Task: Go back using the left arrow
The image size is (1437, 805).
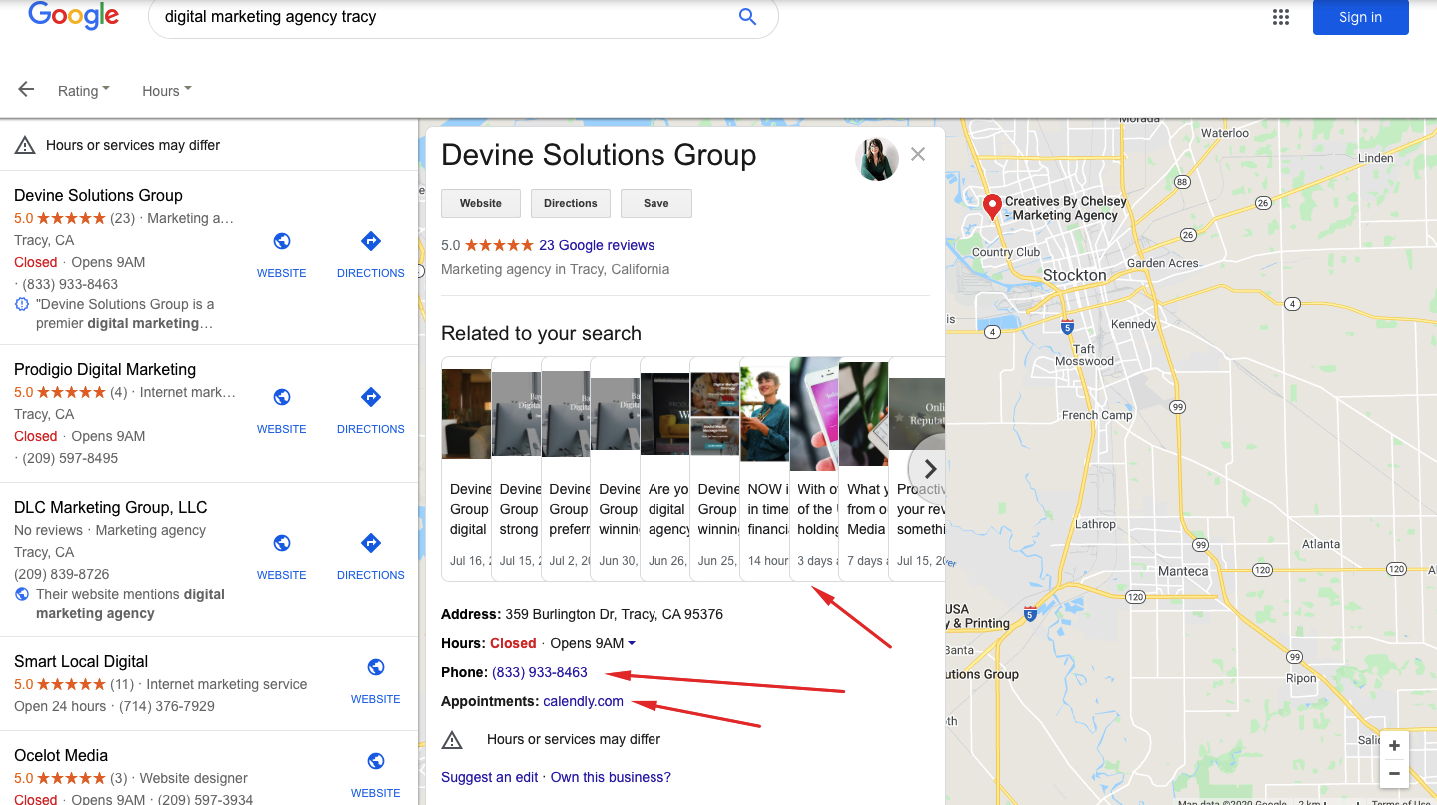Action: (x=26, y=89)
